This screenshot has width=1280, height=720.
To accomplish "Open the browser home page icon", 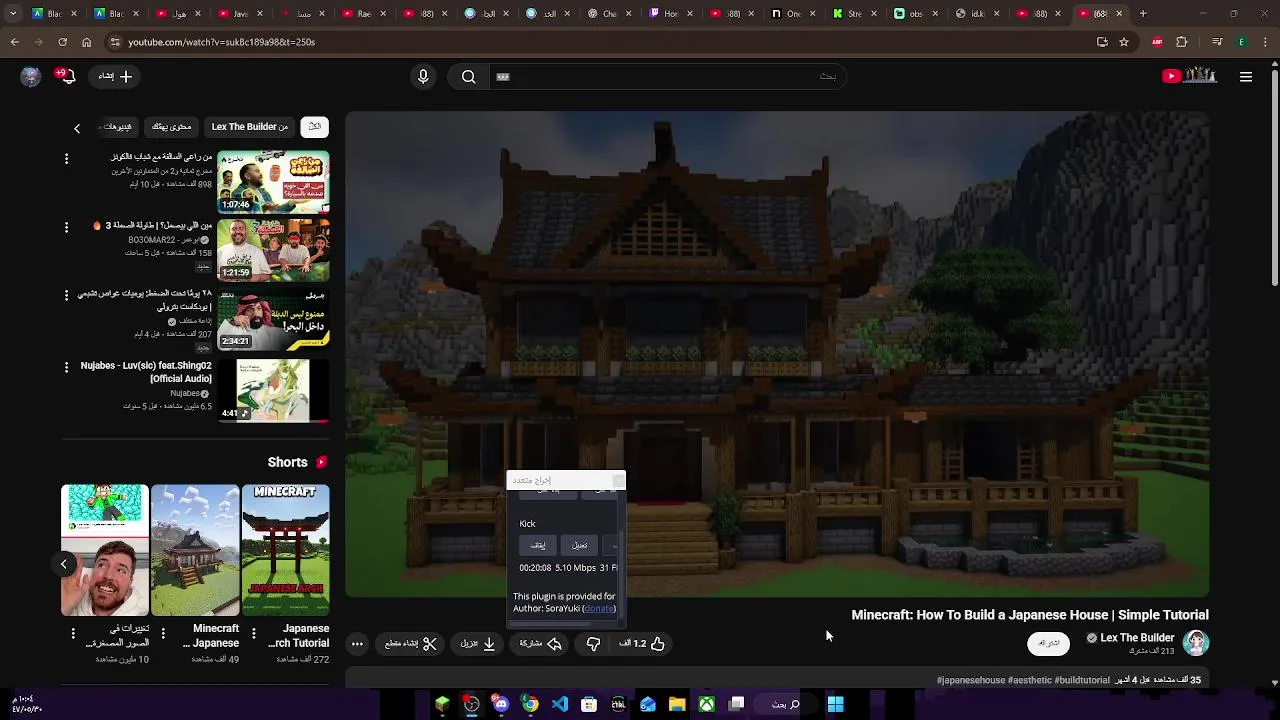I will pyautogui.click(x=86, y=42).
